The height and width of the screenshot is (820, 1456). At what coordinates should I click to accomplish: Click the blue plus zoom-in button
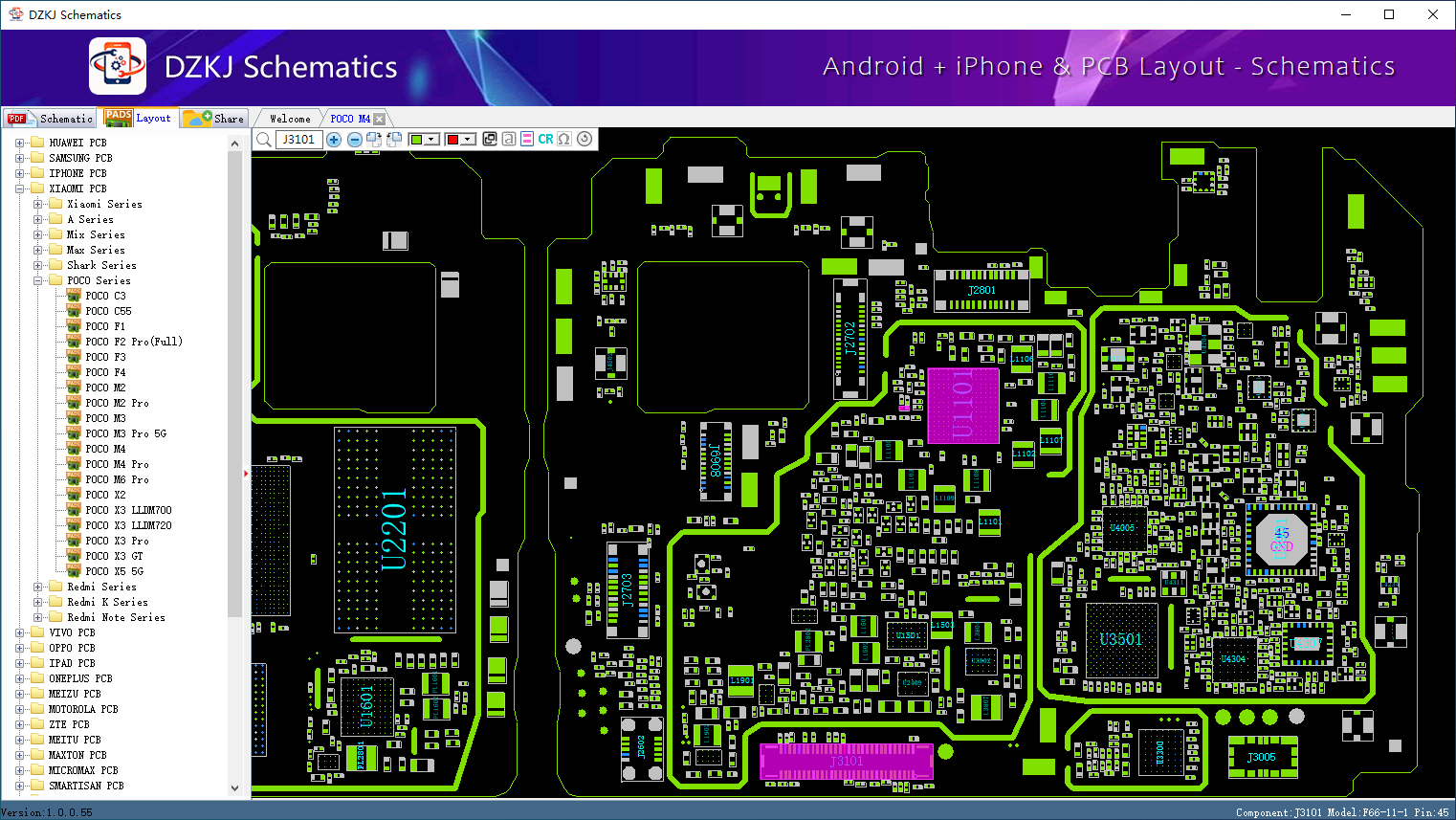[334, 140]
